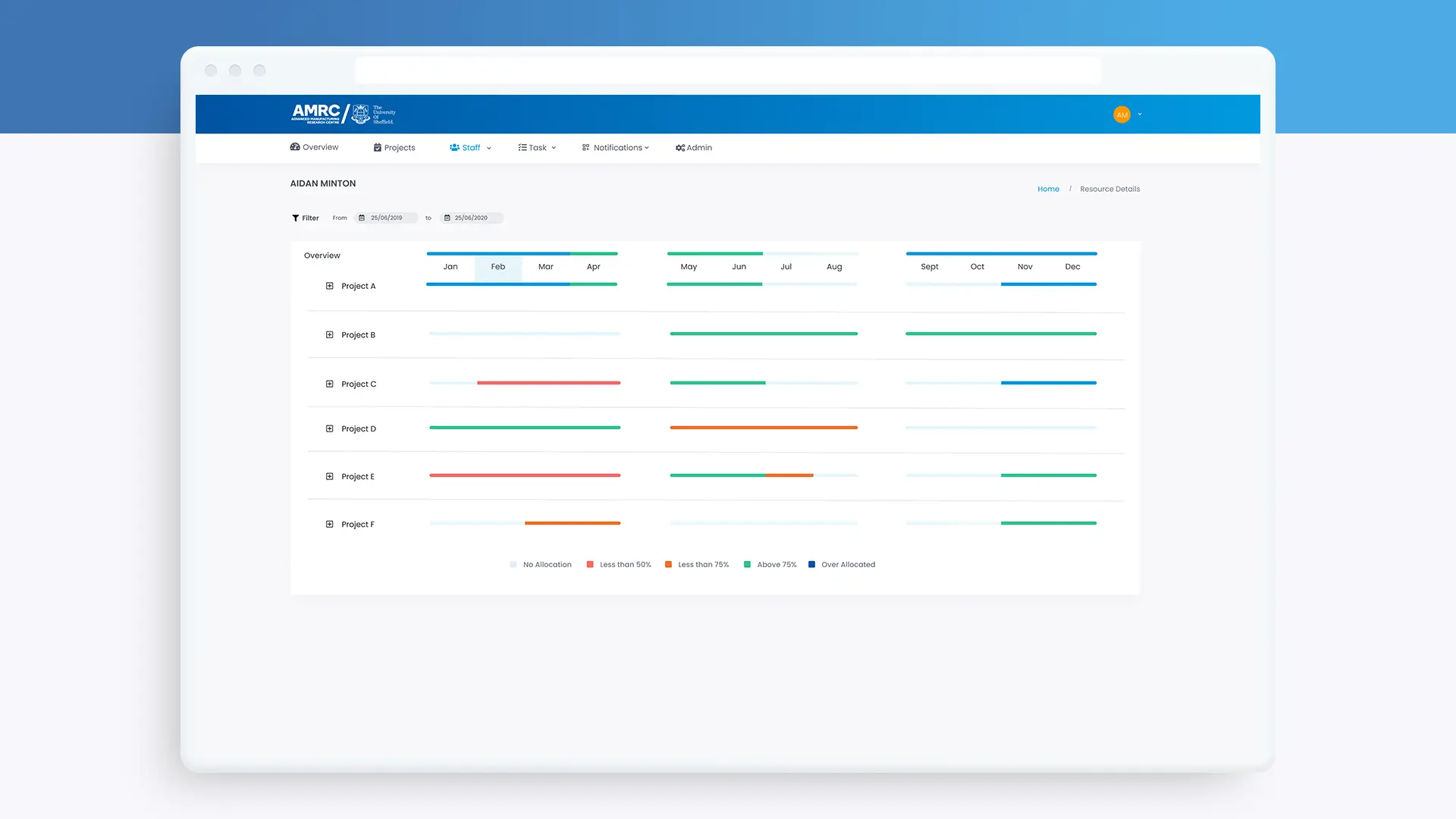The width and height of the screenshot is (1456, 819).
Task: Open Admin via the gear icon
Action: [680, 147]
